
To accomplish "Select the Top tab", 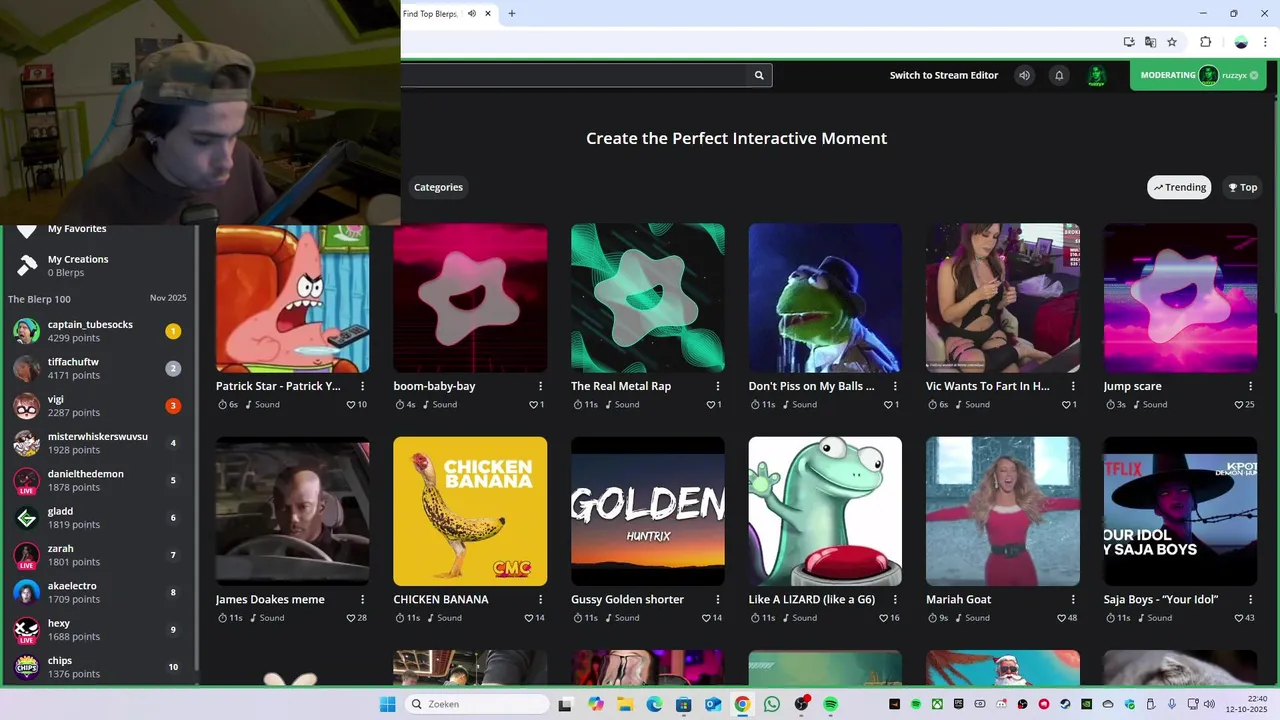I will (1242, 187).
